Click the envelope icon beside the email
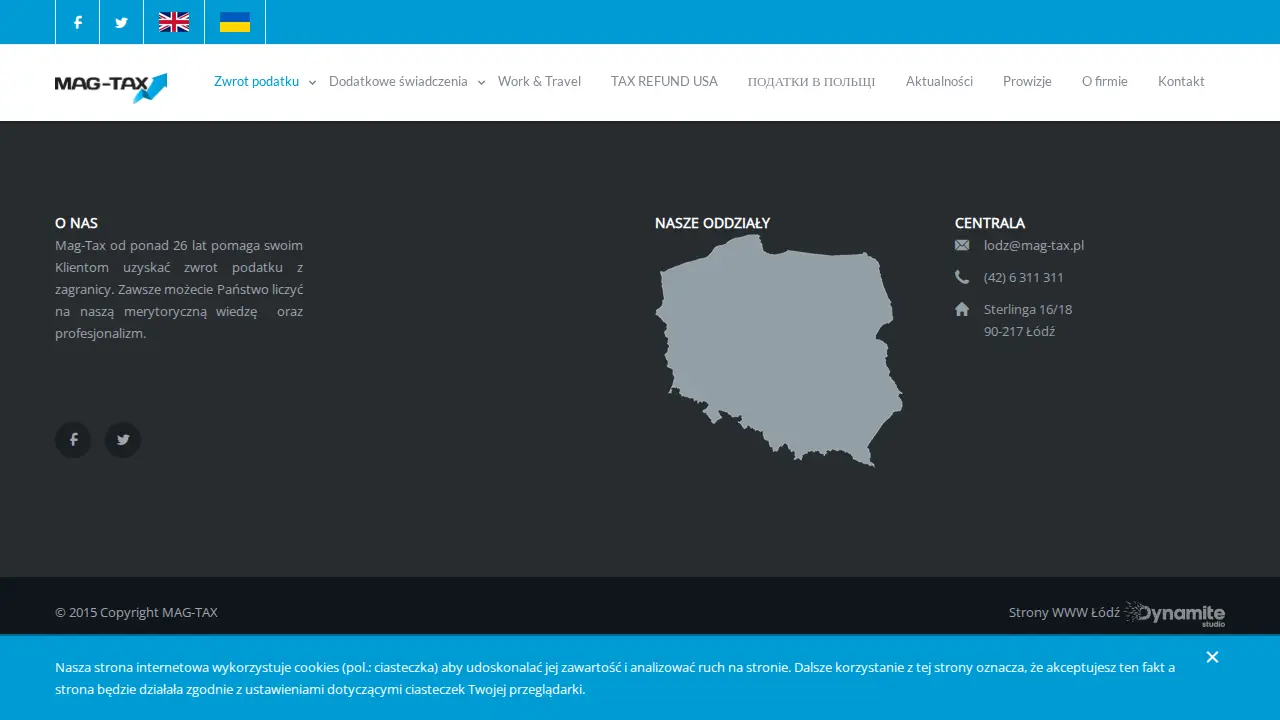 962,245
